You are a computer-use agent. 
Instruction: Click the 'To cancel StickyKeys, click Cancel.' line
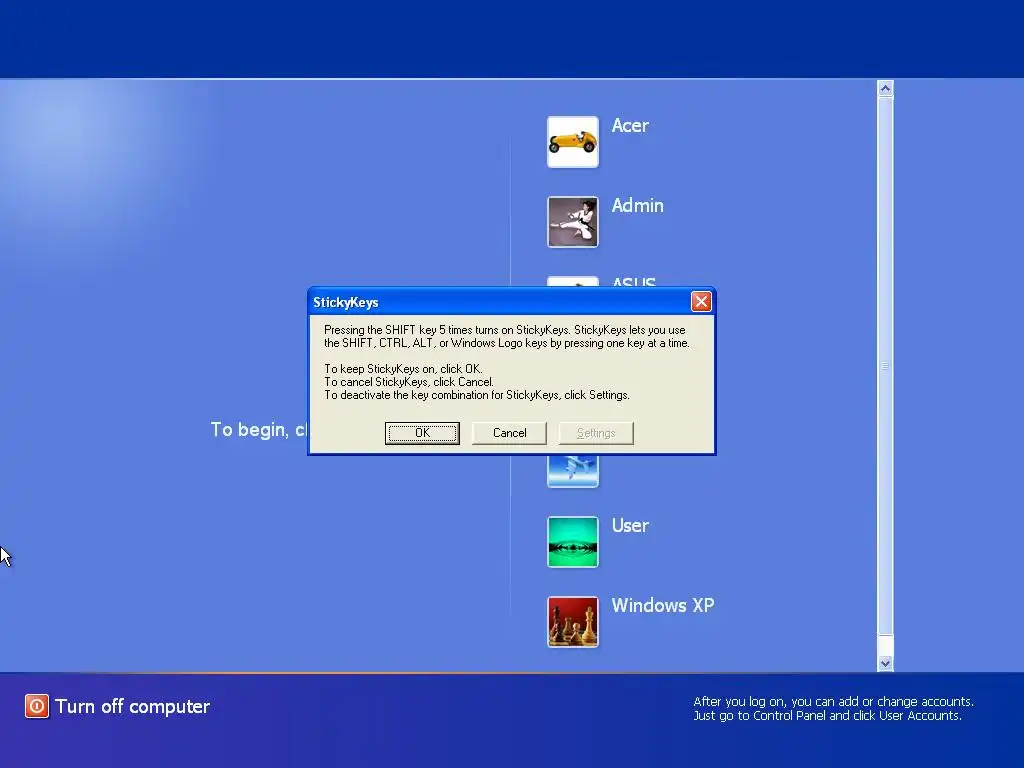pyautogui.click(x=409, y=382)
